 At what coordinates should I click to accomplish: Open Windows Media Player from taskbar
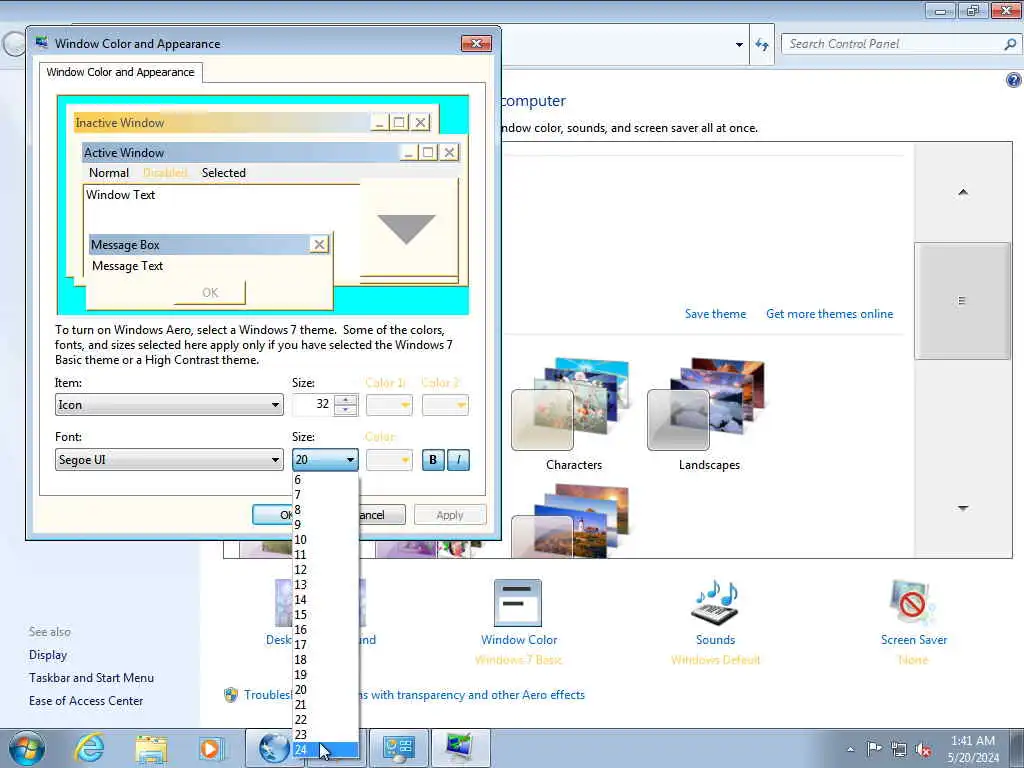click(211, 748)
